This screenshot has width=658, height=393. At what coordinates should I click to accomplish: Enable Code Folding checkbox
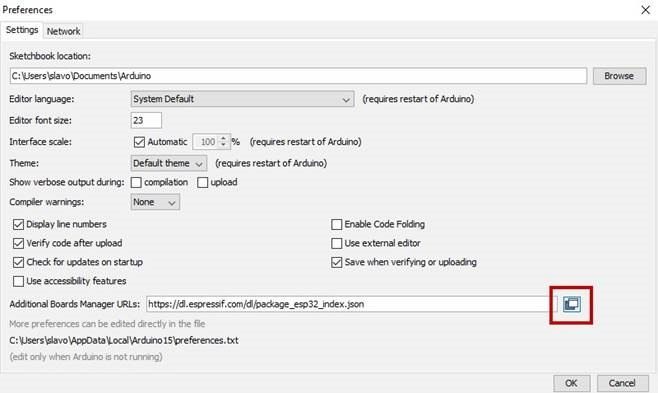337,224
